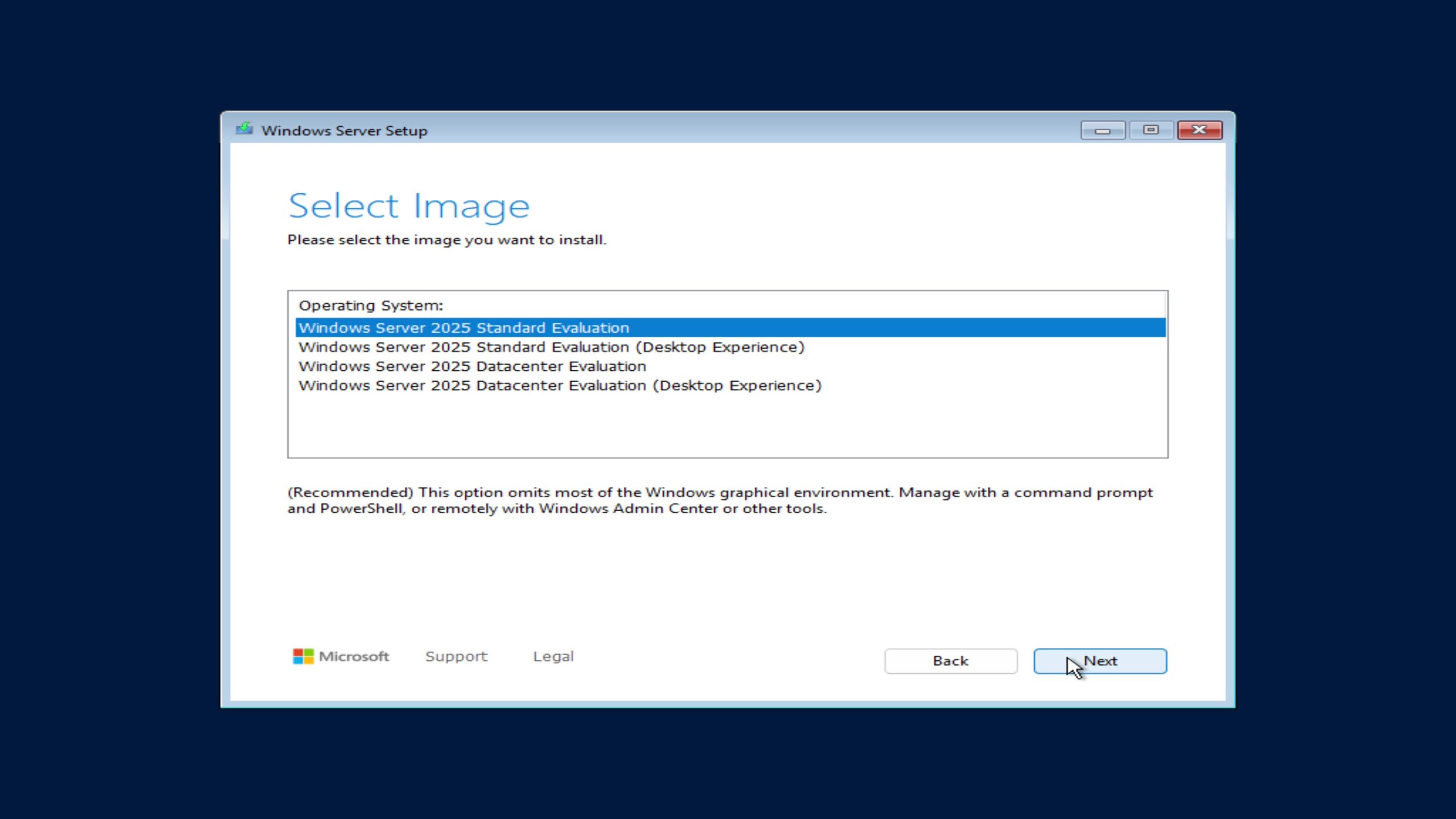
Task: Click the Windows Server Setup title icon
Action: click(x=244, y=129)
